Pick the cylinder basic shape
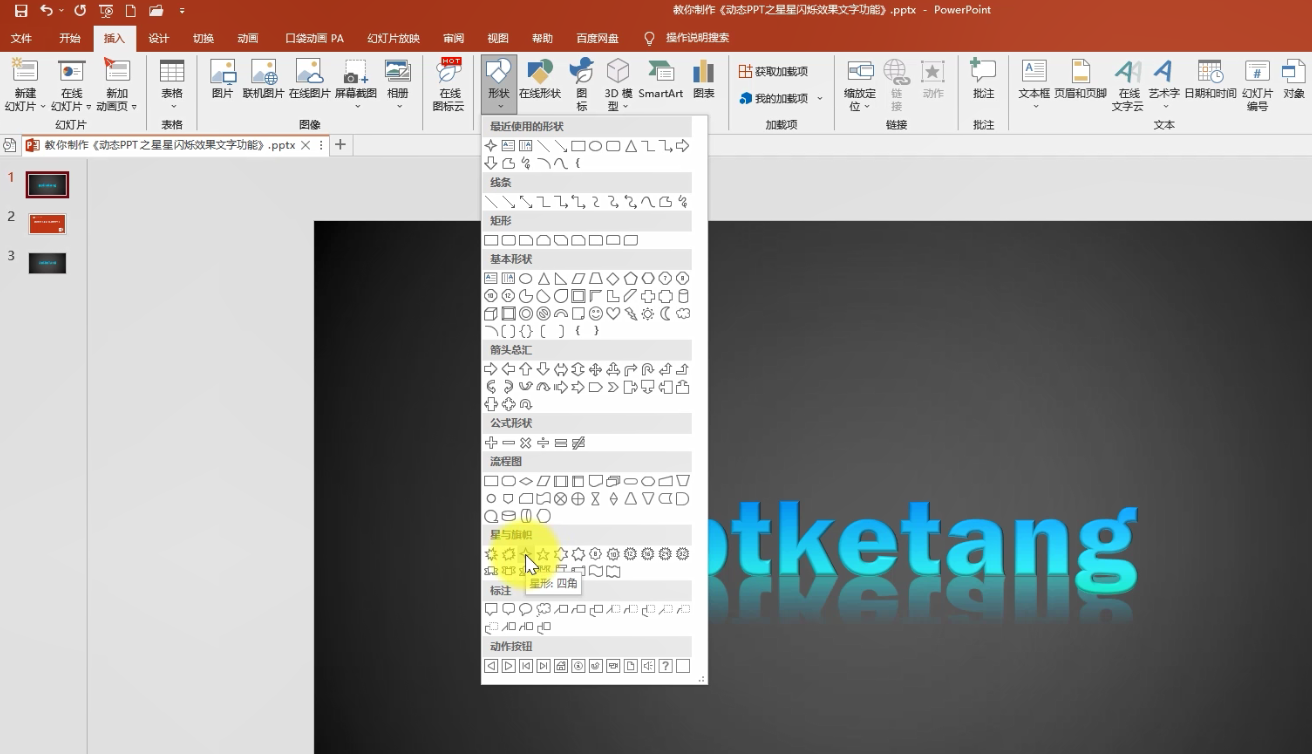1312x754 pixels. 683,296
